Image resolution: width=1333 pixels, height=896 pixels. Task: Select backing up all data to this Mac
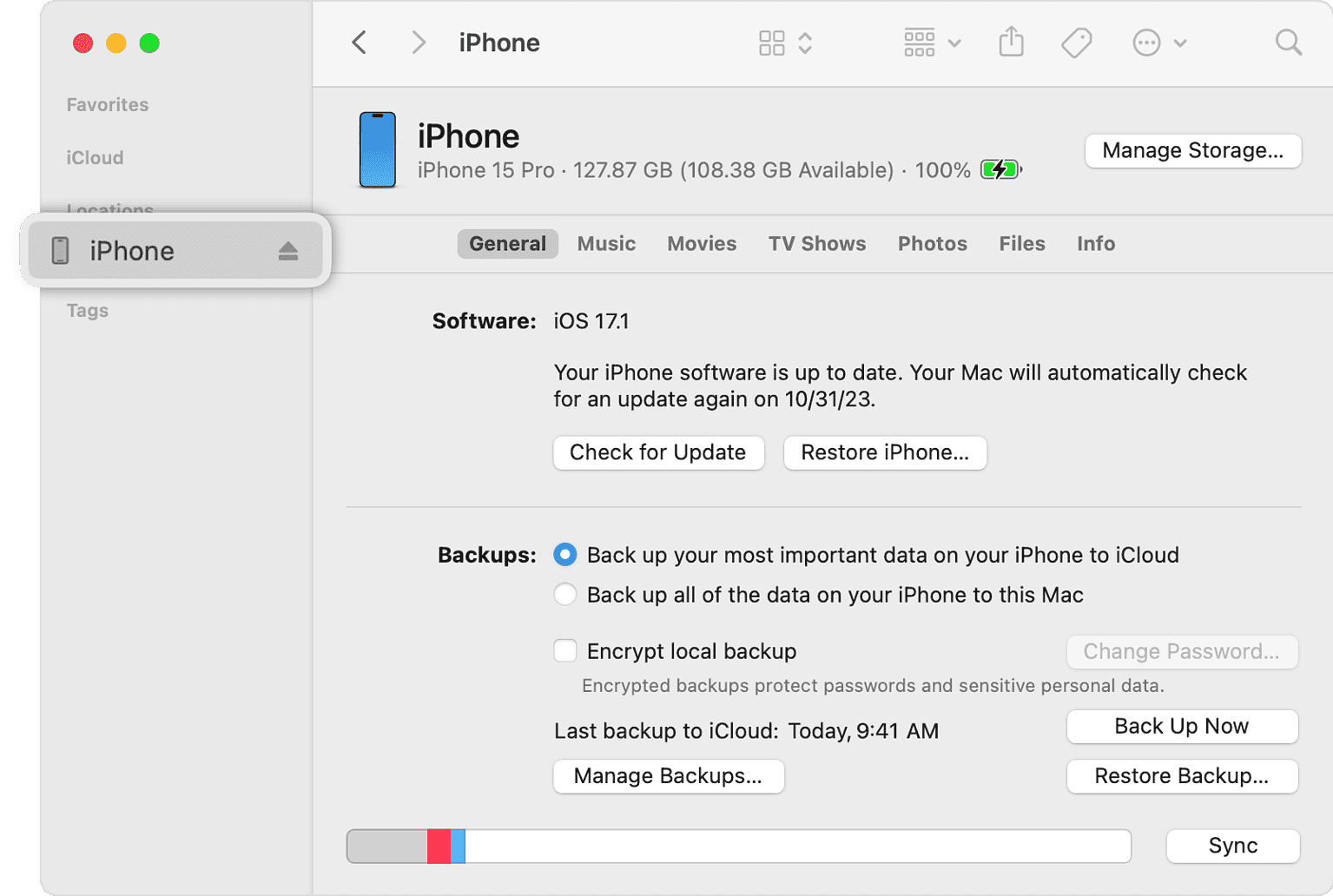[564, 594]
